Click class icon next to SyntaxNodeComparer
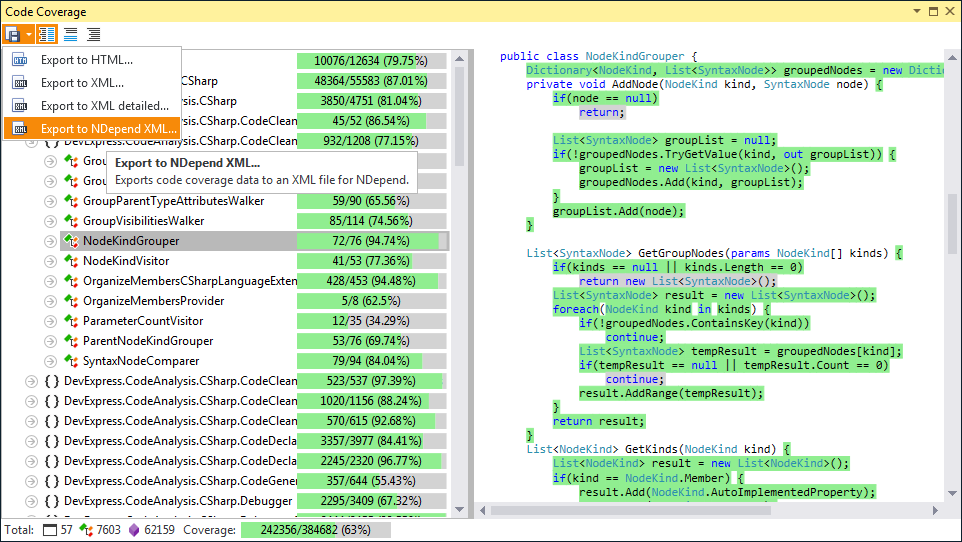Image resolution: width=962 pixels, height=542 pixels. pos(70,361)
